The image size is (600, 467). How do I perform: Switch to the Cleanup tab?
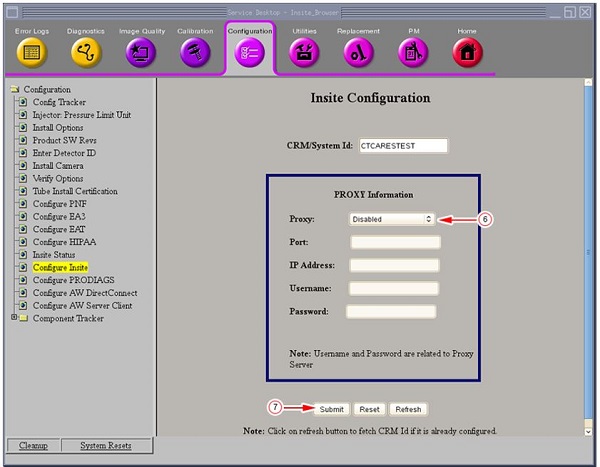(x=34, y=445)
